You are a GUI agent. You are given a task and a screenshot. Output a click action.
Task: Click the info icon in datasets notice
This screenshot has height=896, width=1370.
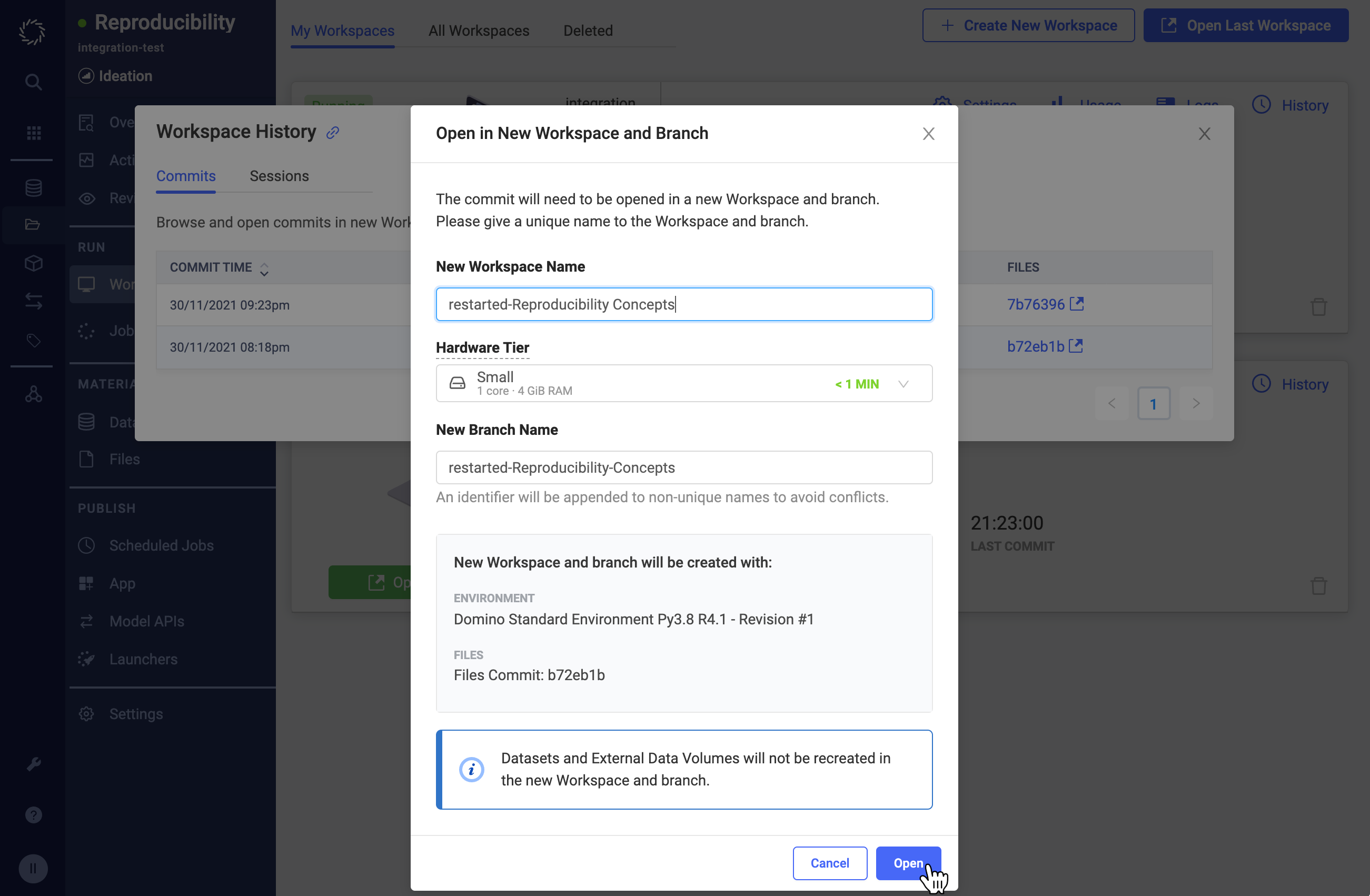coord(471,770)
